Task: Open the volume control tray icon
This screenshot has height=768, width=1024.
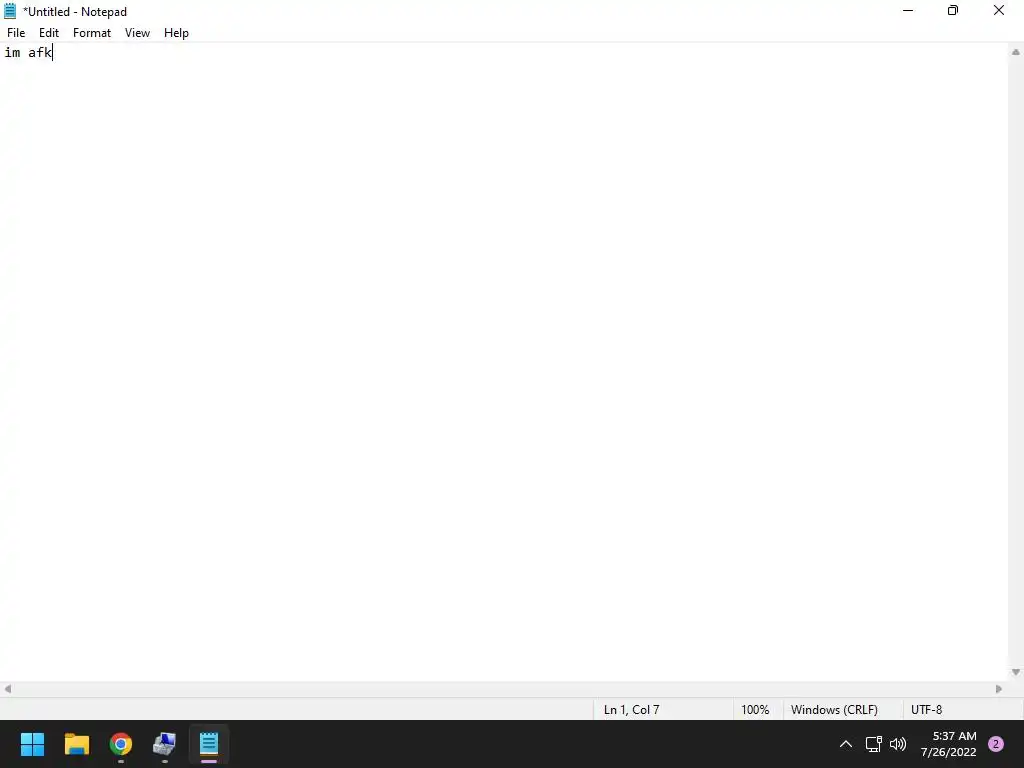Action: point(898,744)
